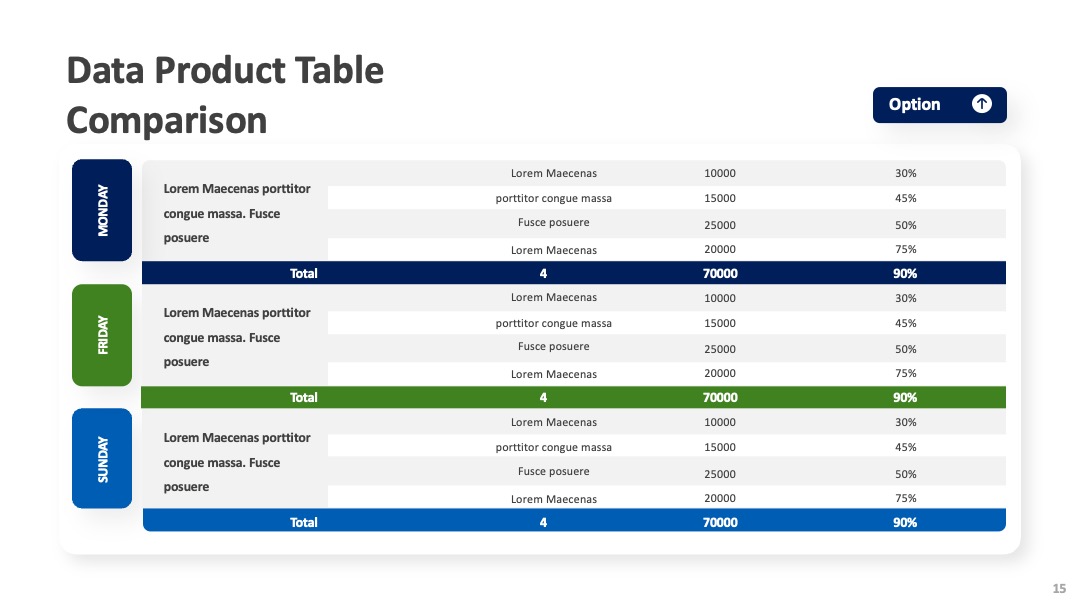Click the 45% value in Friday section

[905, 323]
